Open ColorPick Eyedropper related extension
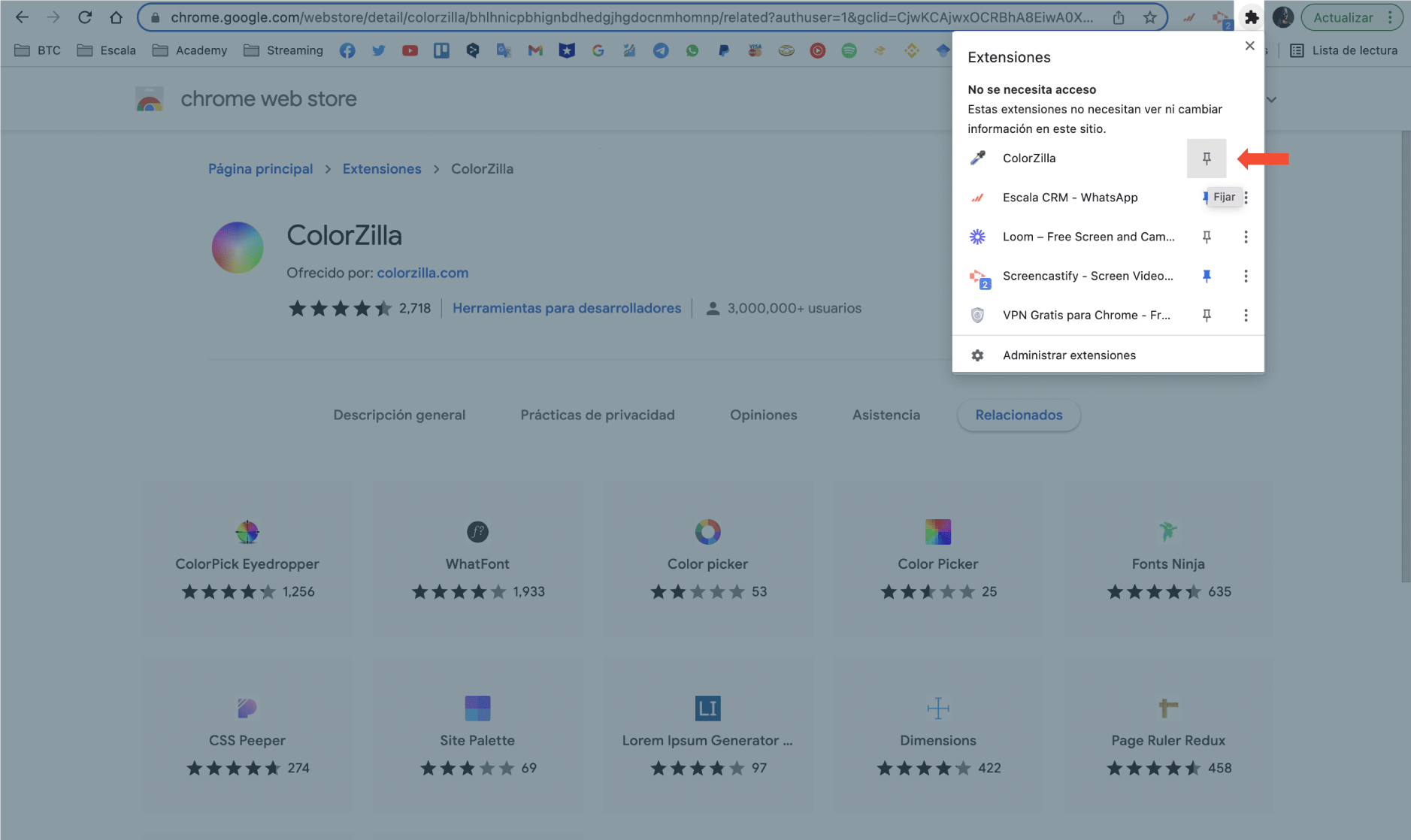Viewport: 1411px width, 840px height. coord(247,559)
